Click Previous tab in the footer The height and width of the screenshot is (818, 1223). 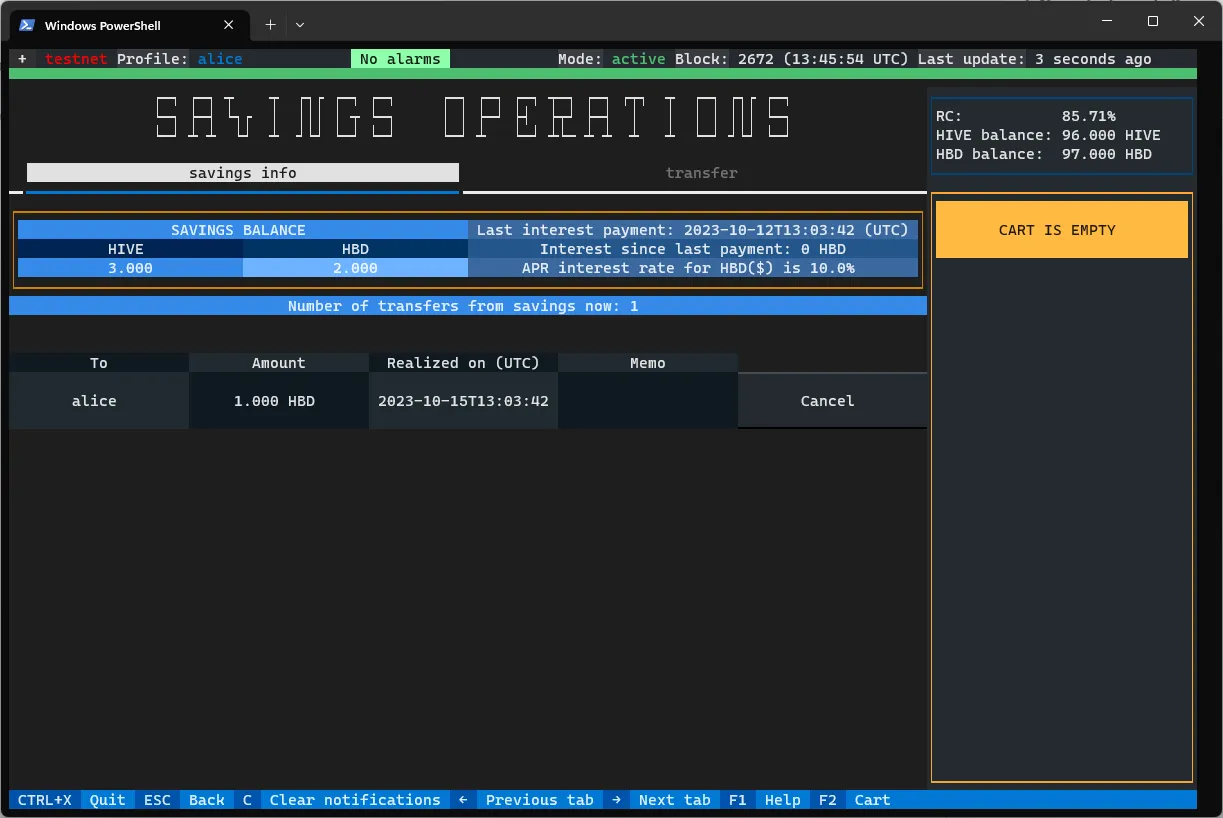coord(540,800)
